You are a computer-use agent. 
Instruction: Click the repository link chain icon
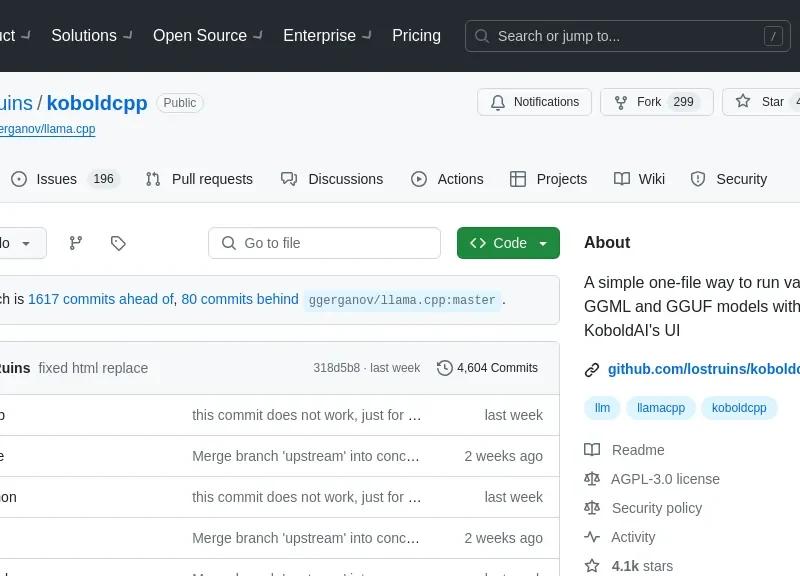pos(592,369)
